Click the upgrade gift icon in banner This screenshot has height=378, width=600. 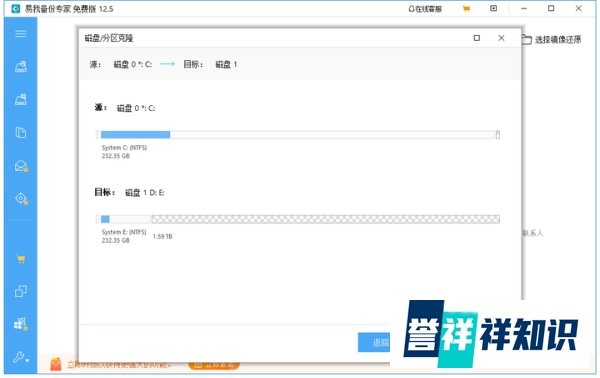point(55,364)
